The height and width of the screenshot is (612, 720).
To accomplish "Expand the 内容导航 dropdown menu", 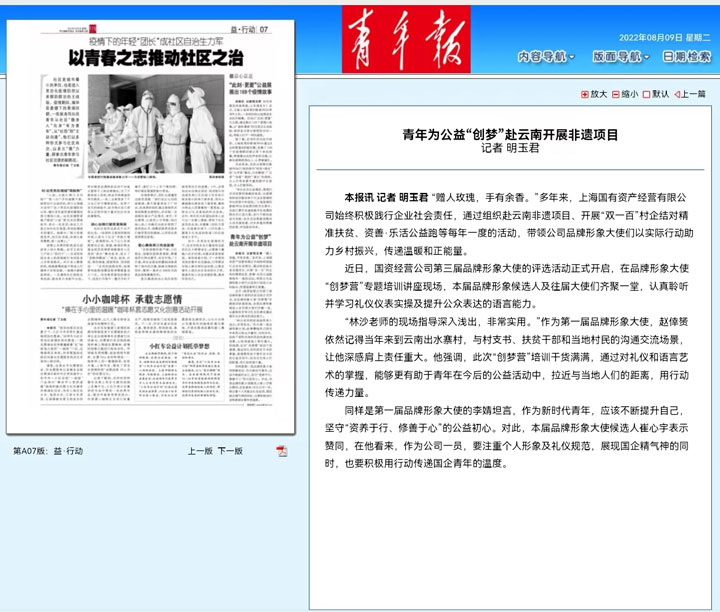I will (x=547, y=57).
